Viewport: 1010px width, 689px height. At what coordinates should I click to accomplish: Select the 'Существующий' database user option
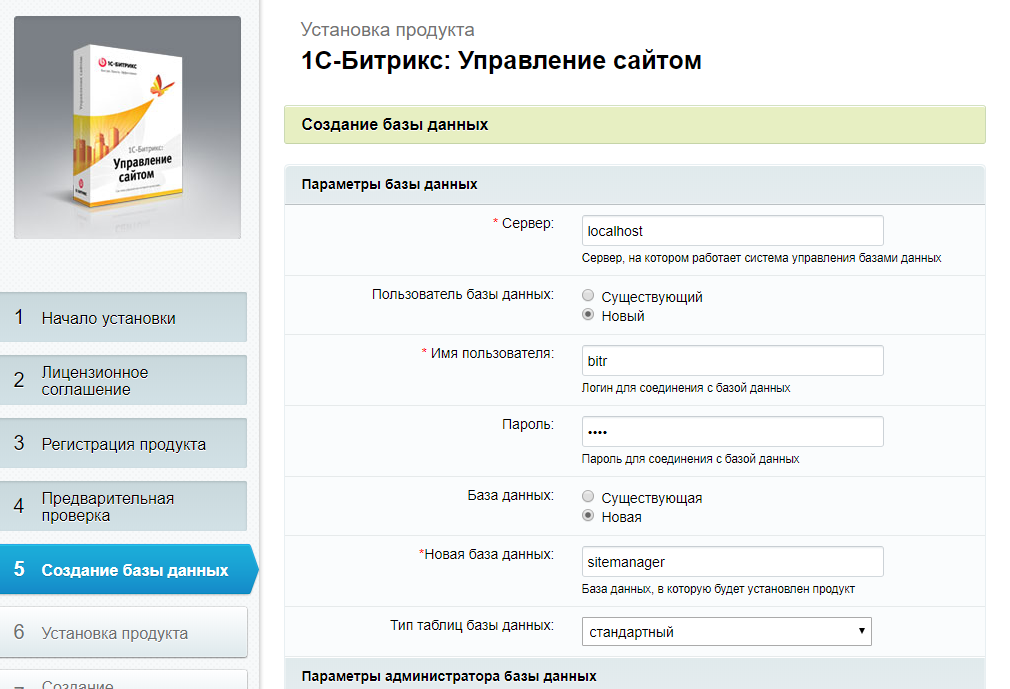pyautogui.click(x=587, y=296)
